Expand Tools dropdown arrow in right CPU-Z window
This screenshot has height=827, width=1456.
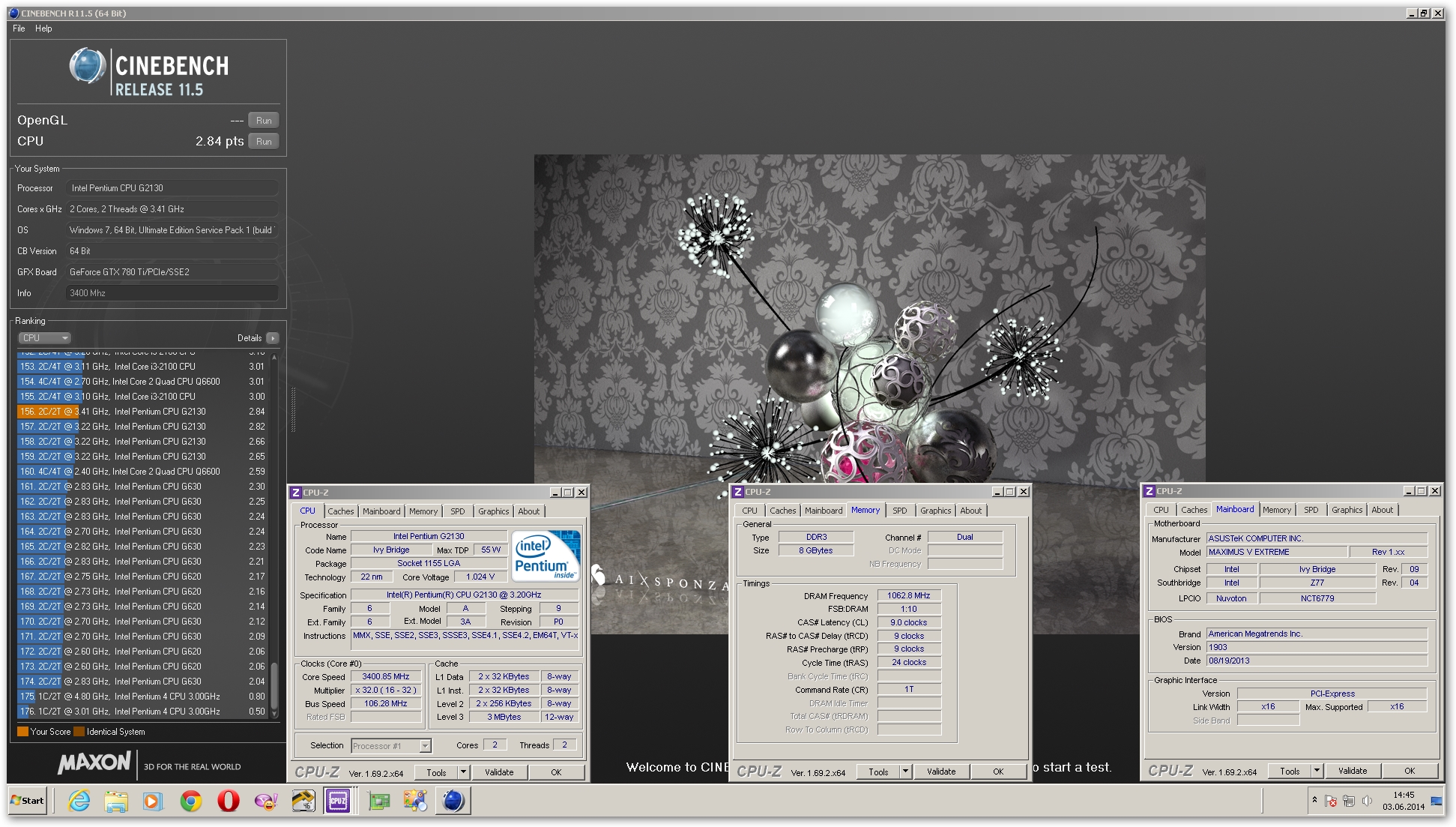click(x=1317, y=771)
